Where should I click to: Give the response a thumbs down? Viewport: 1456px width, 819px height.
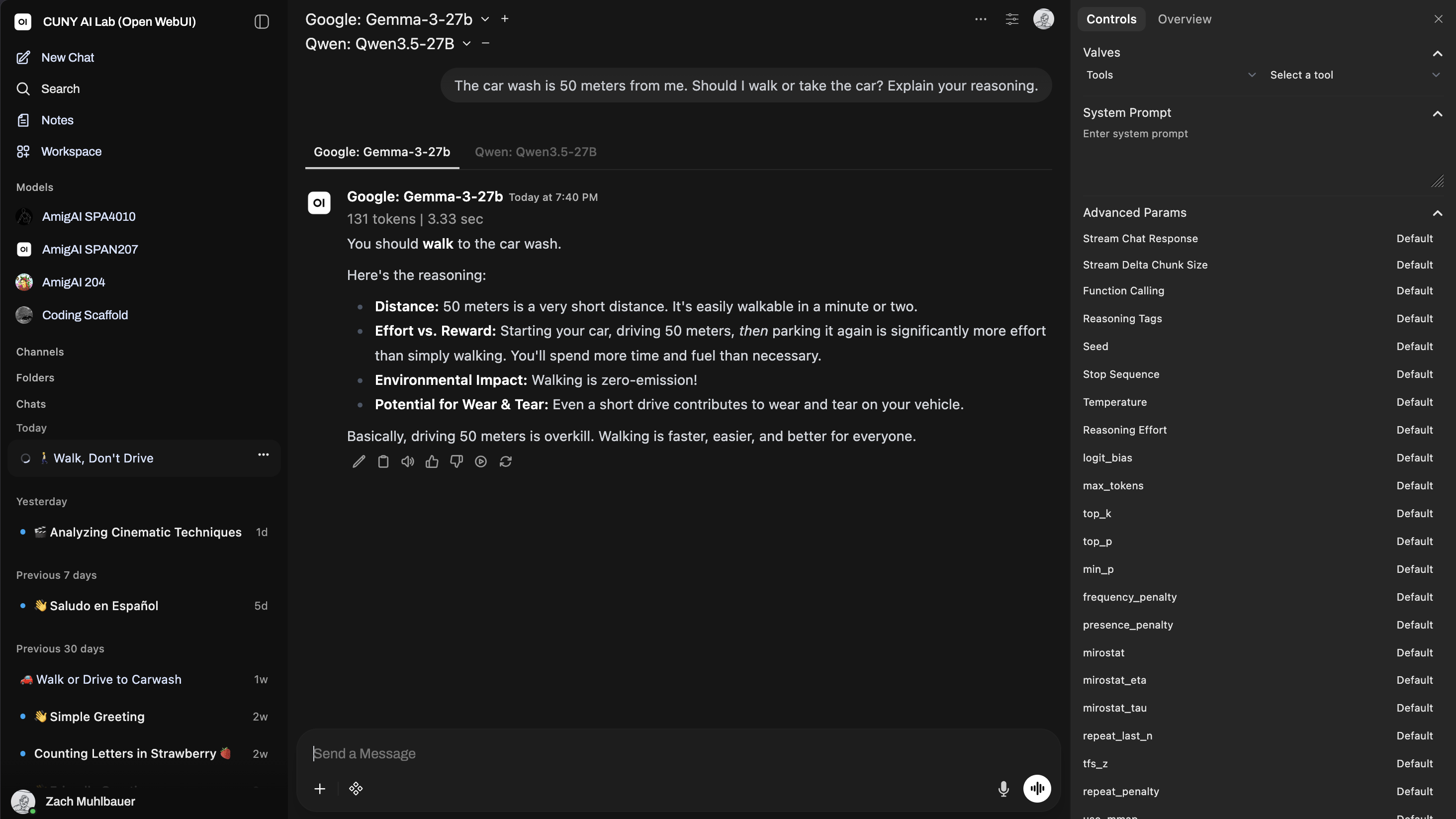[456, 462]
